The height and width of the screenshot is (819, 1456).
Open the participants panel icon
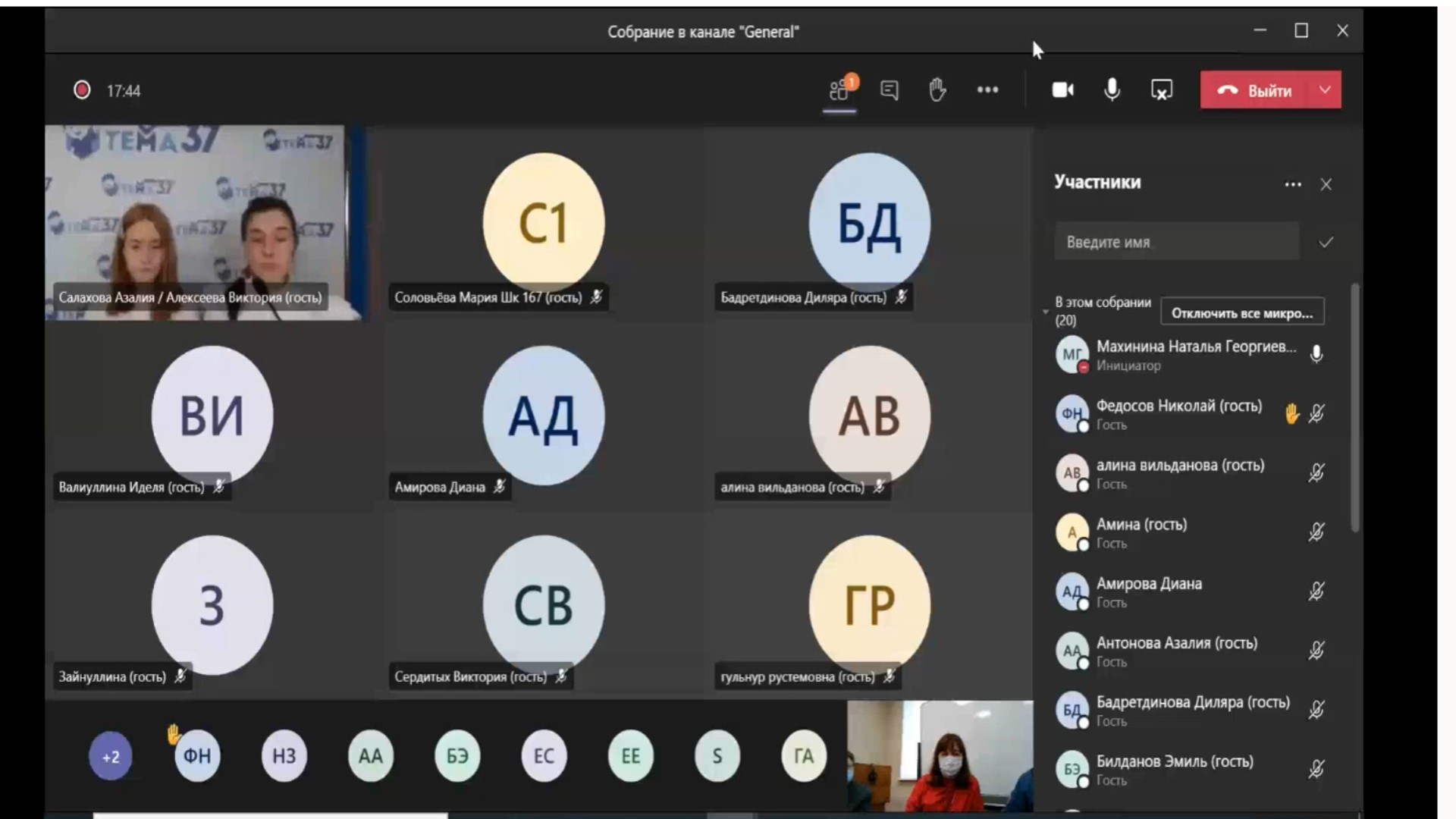(x=839, y=90)
